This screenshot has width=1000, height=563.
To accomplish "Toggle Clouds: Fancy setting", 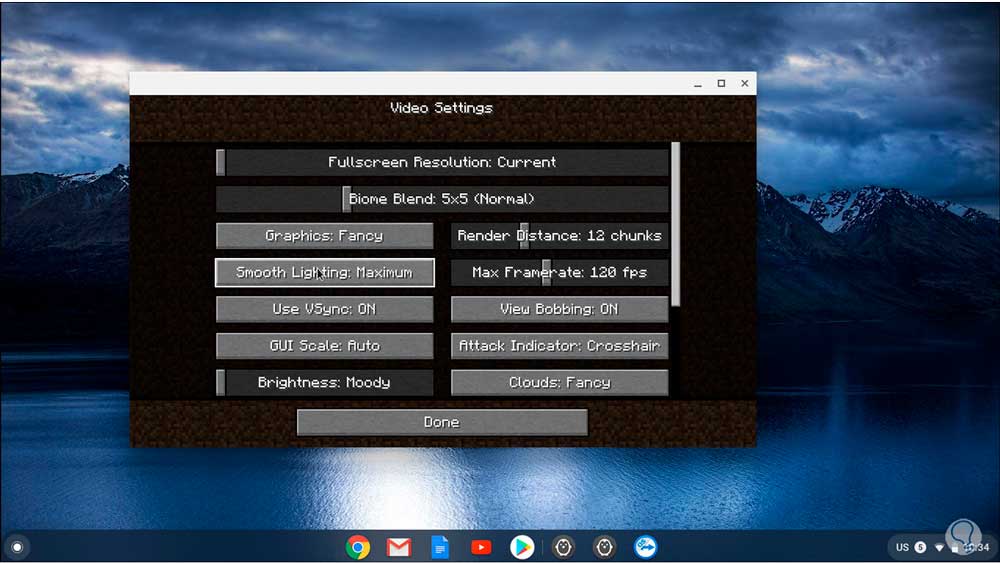I will 559,383.
